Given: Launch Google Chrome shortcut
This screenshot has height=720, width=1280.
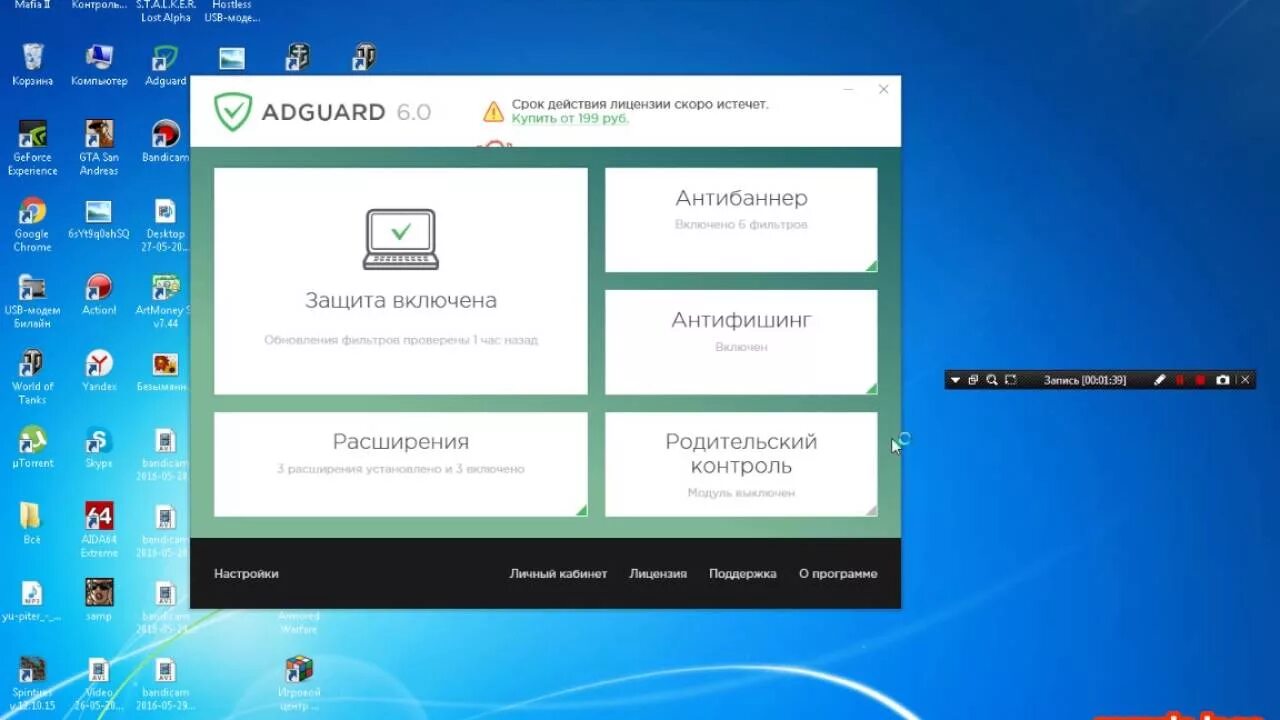Looking at the screenshot, I should coord(33,224).
